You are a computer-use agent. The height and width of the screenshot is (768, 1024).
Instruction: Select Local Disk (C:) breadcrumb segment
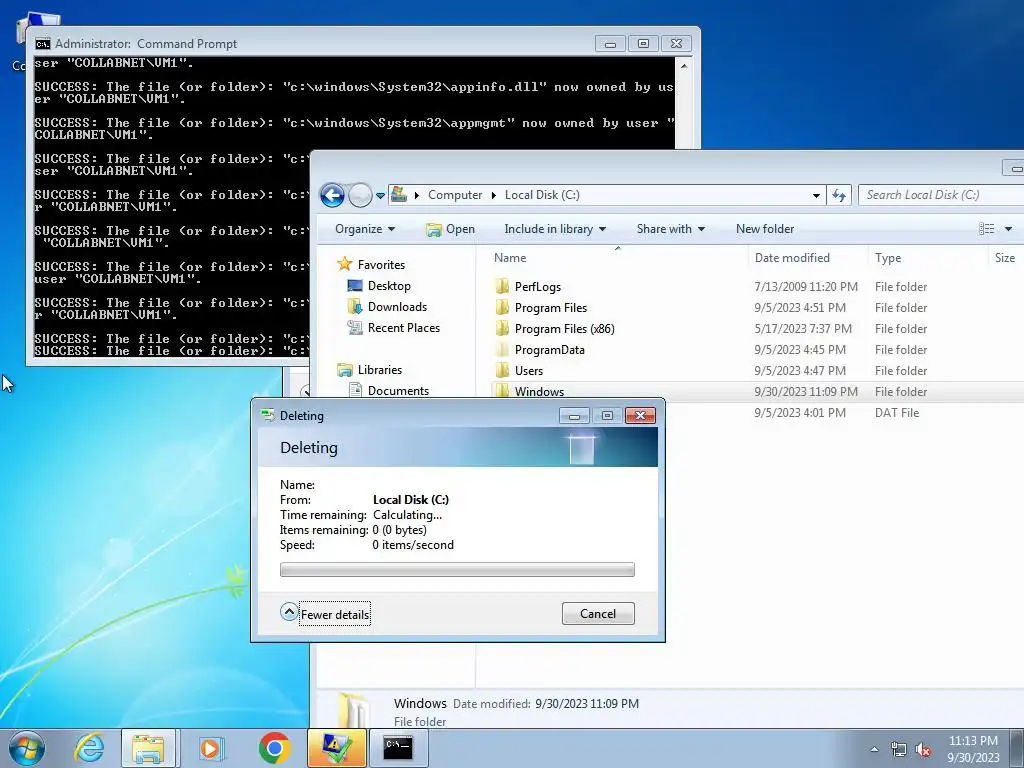(542, 195)
